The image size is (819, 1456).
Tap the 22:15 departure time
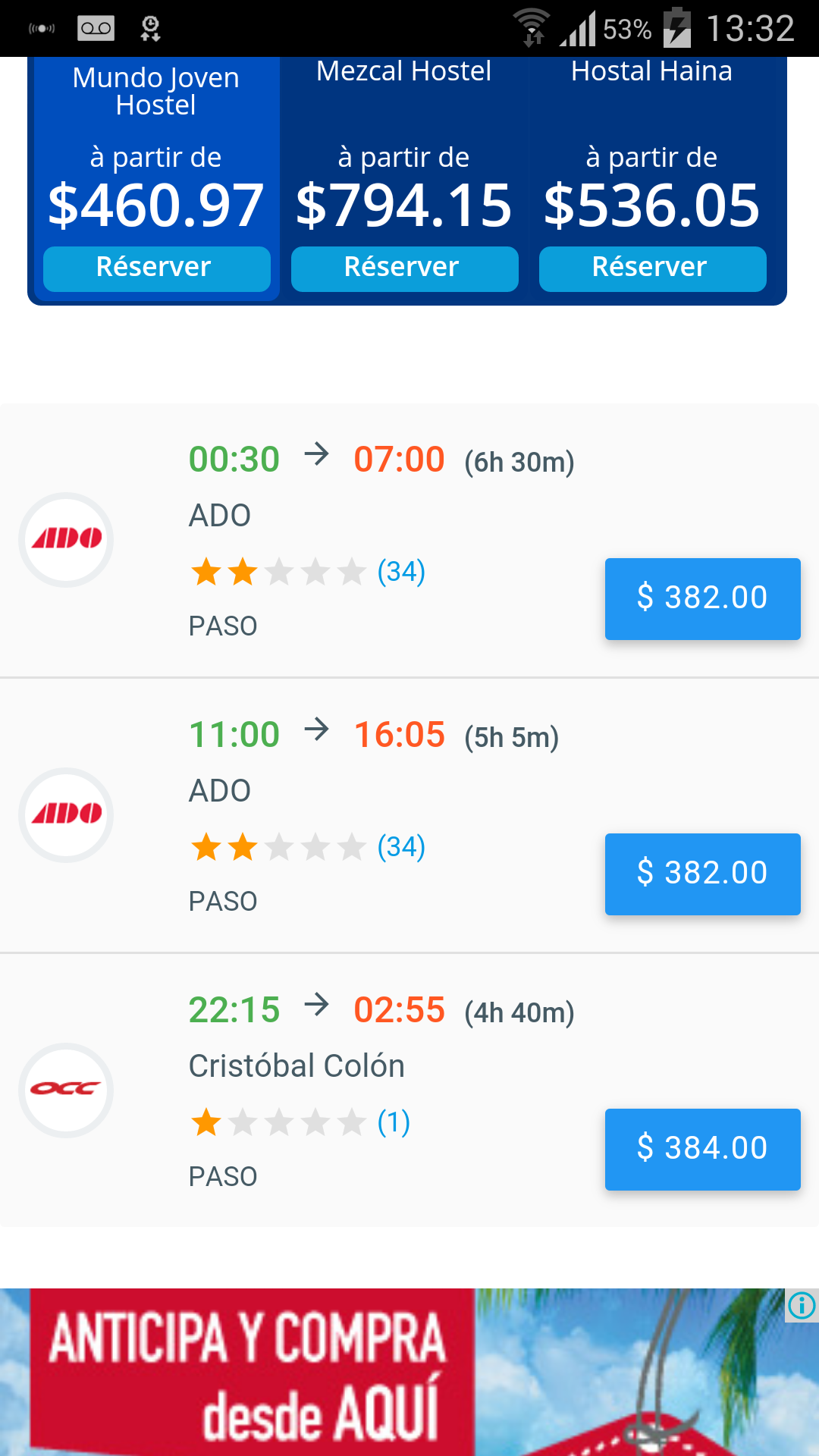pos(234,1010)
